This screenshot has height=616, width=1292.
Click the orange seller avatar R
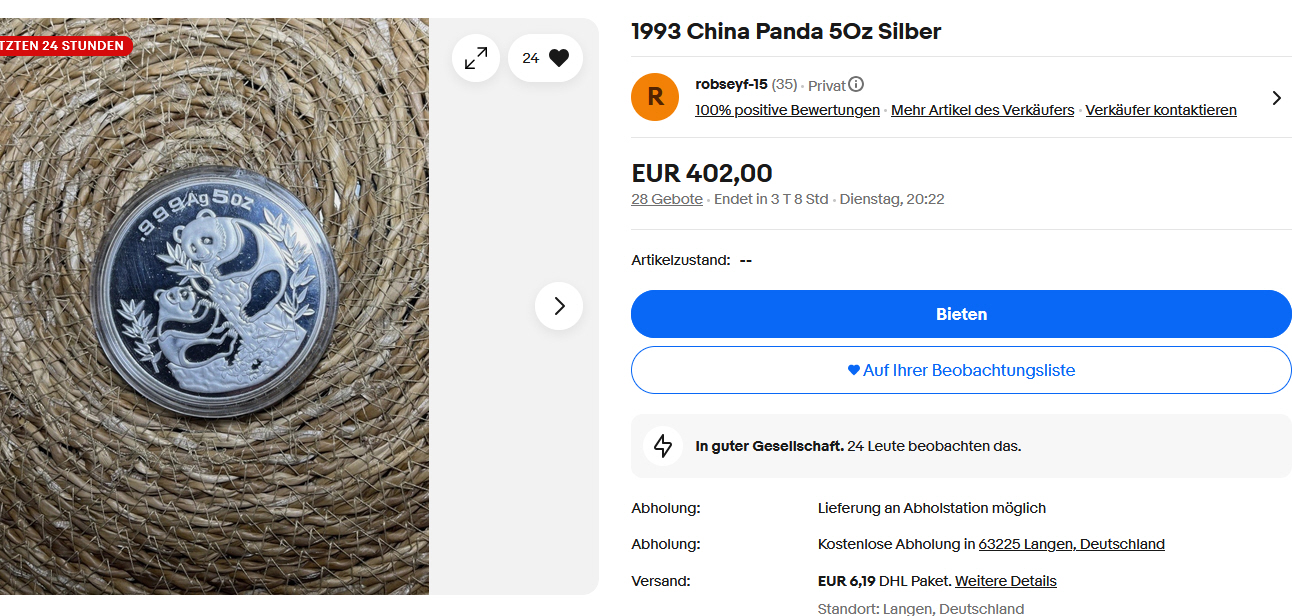(x=655, y=97)
